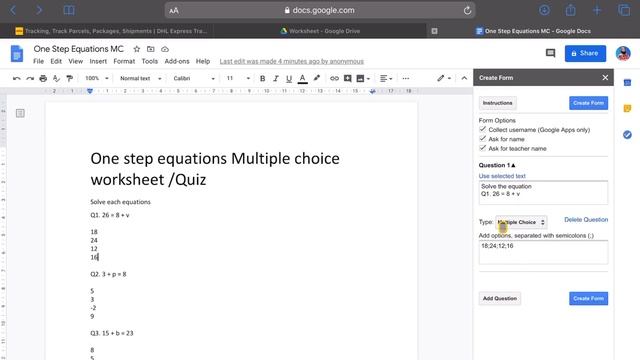Close the Create Form sidebar
The height and width of the screenshot is (360, 640).
pyautogui.click(x=605, y=78)
